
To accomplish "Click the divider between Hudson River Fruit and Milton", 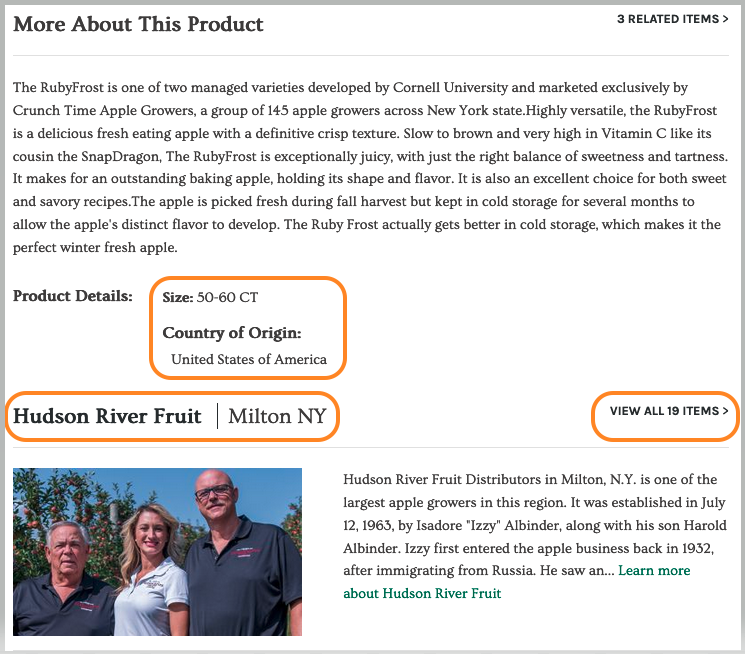I will tap(218, 416).
